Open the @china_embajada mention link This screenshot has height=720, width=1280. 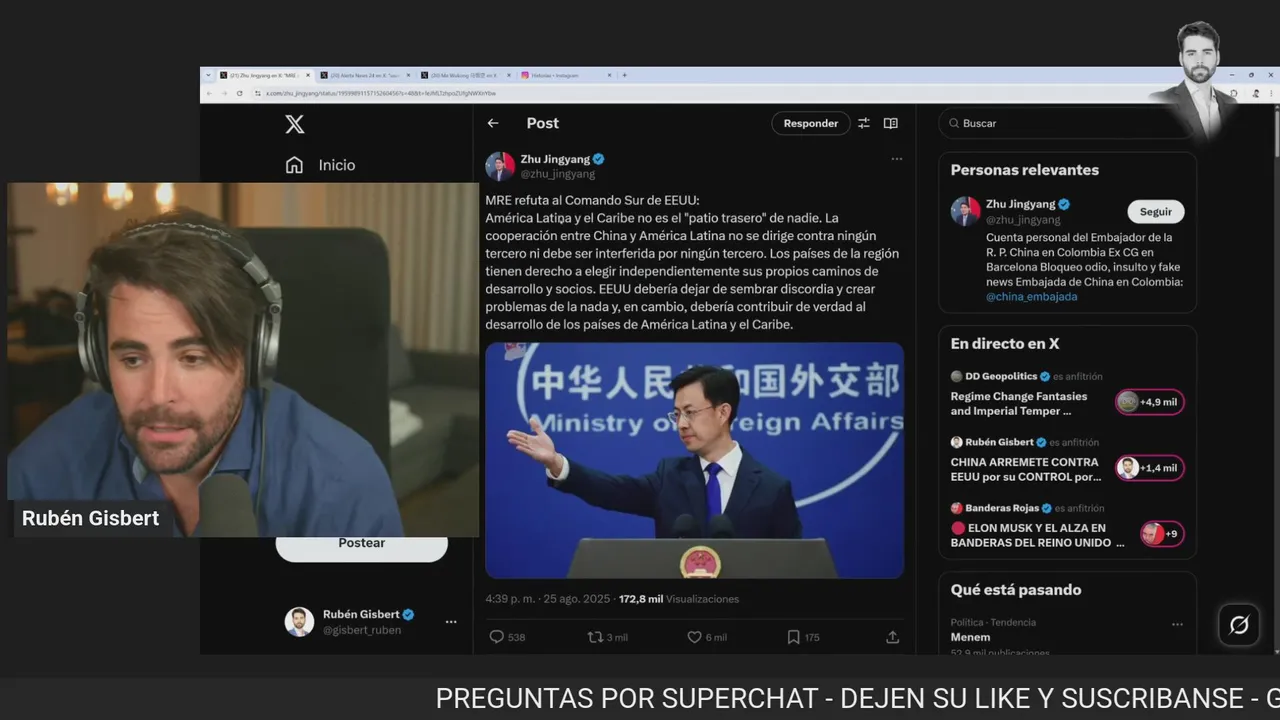(x=1032, y=297)
